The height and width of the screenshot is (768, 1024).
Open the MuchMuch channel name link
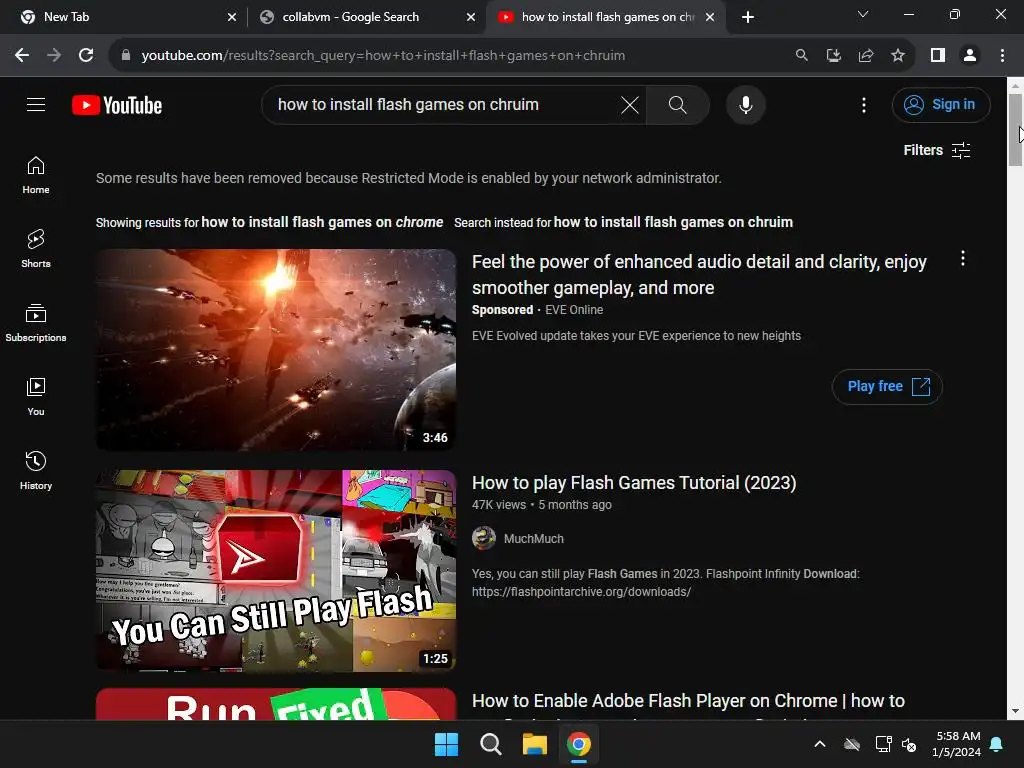click(x=534, y=539)
